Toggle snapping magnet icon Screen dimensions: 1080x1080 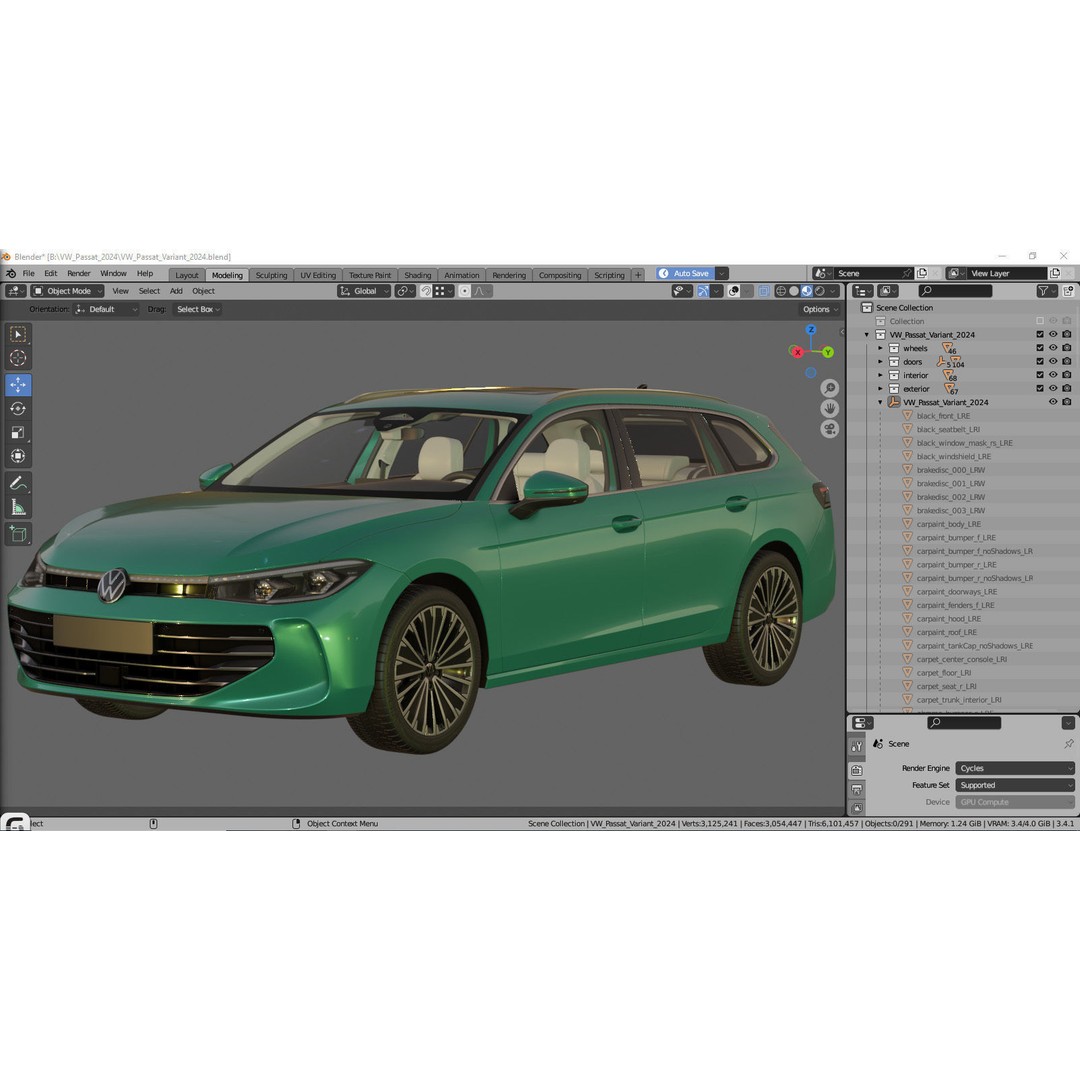[x=426, y=291]
